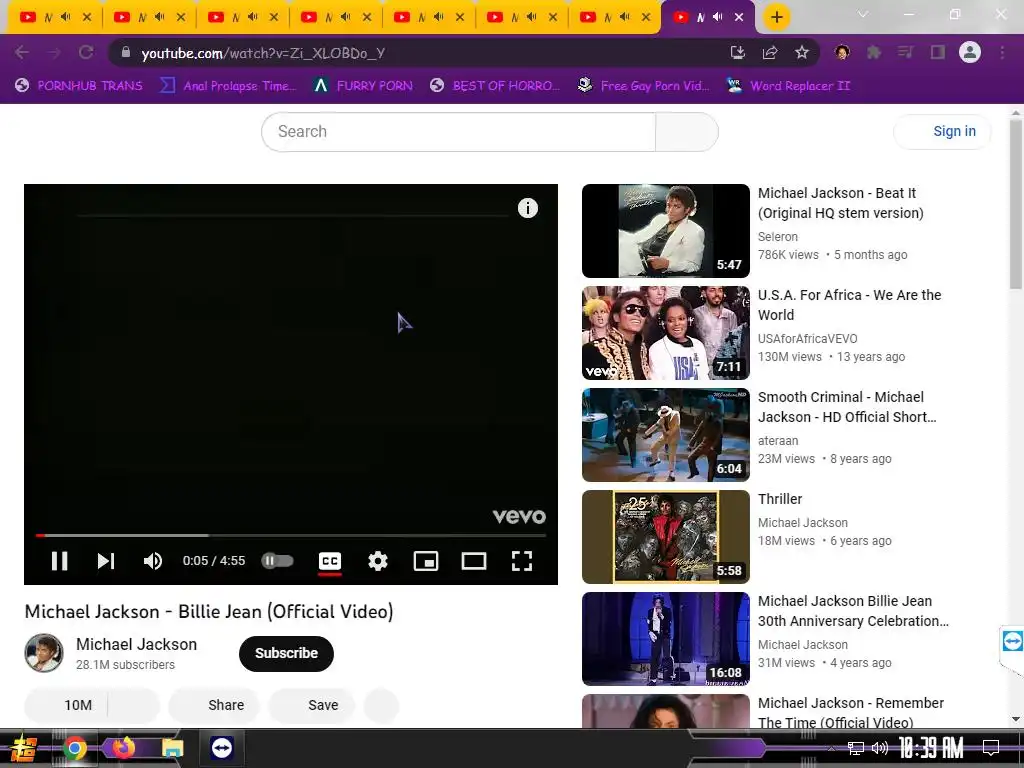Open Smooth Criminal video title

847,407
